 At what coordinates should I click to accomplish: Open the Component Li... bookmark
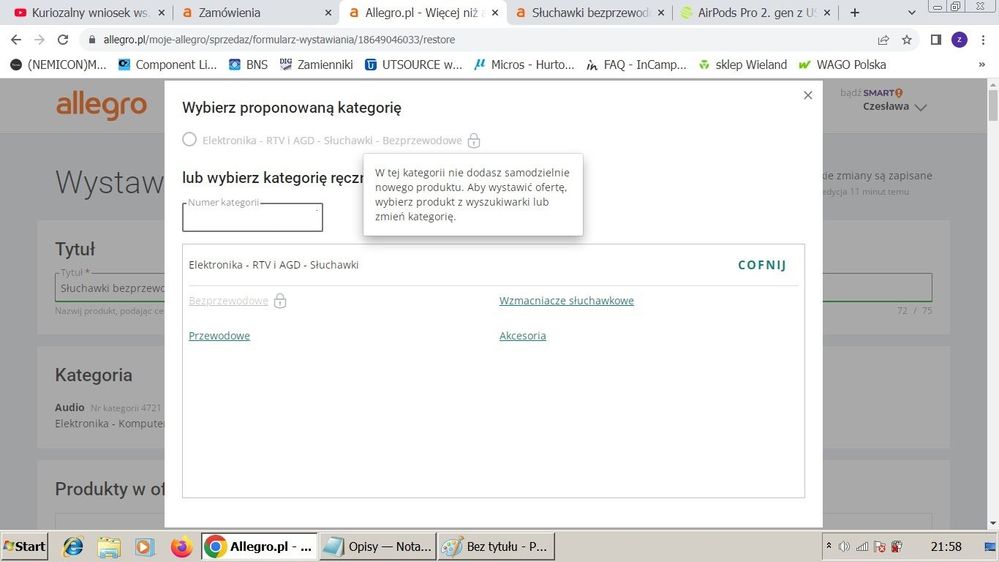click(x=168, y=64)
